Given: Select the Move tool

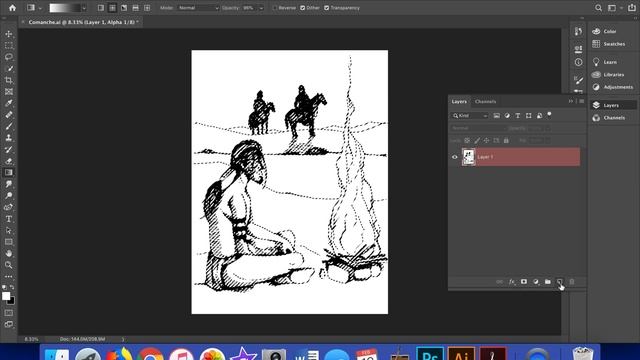Looking at the screenshot, I should pyautogui.click(x=9, y=34).
